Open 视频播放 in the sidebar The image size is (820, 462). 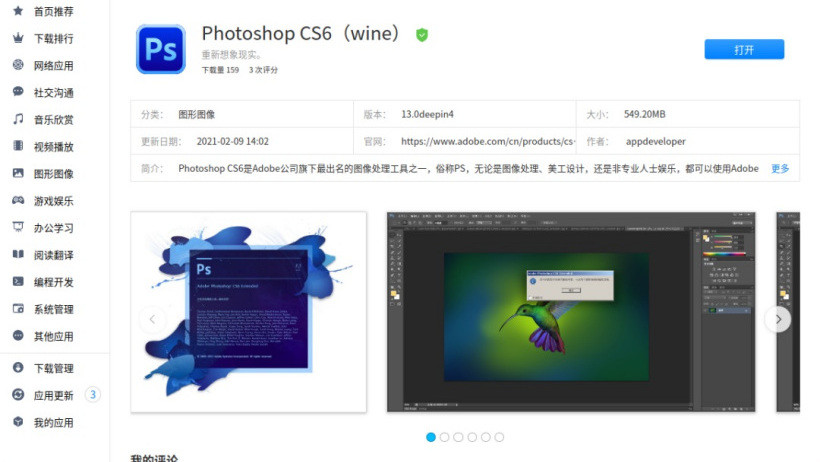pyautogui.click(x=54, y=147)
